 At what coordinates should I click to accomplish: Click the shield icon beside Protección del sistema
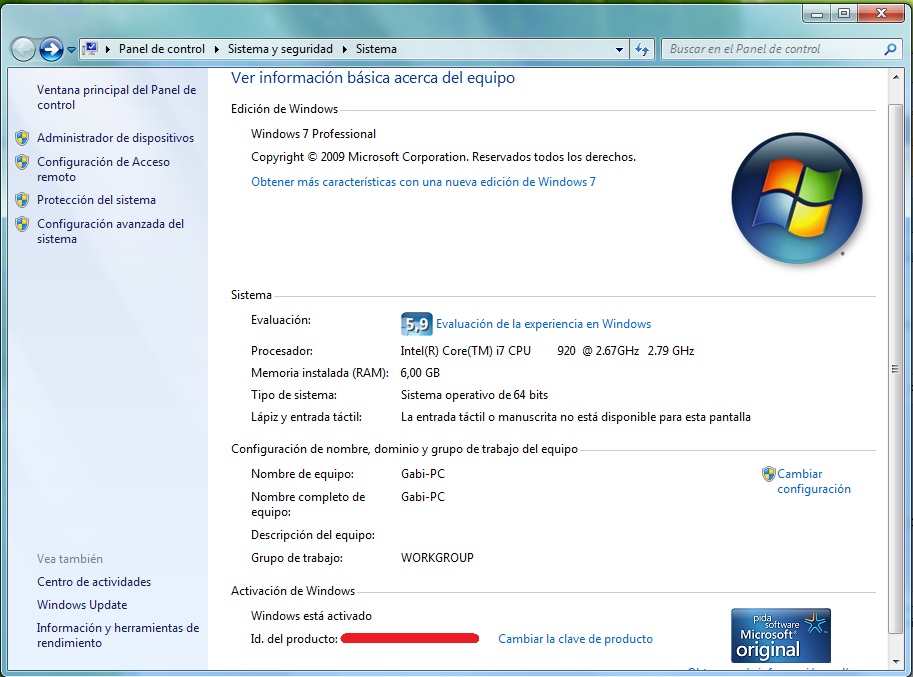22,200
